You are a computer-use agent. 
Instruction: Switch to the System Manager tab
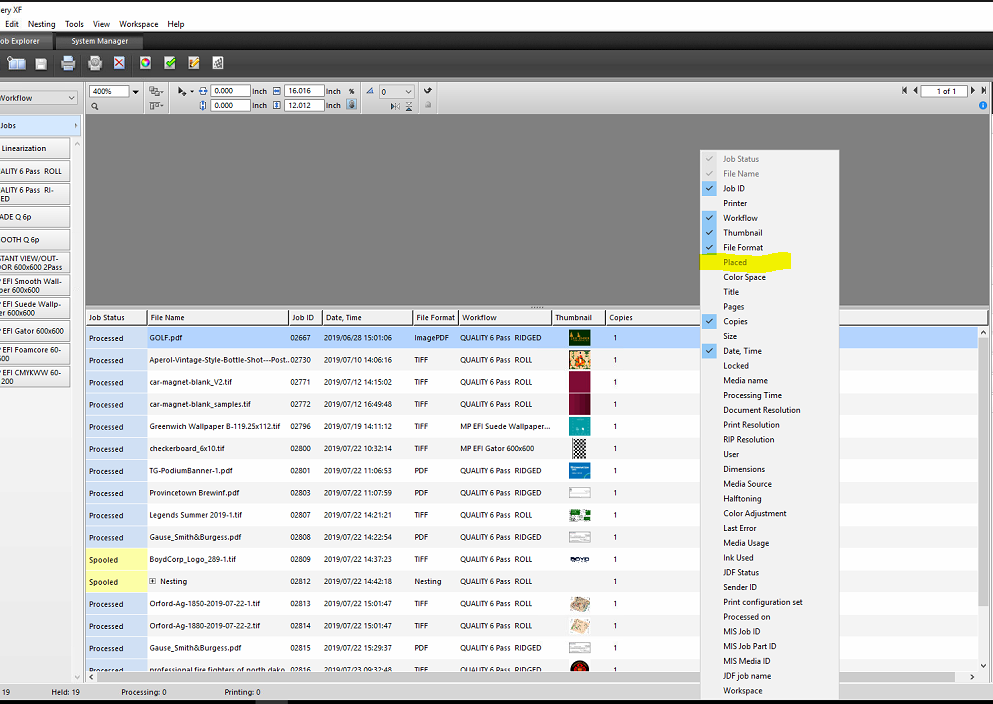(99, 41)
